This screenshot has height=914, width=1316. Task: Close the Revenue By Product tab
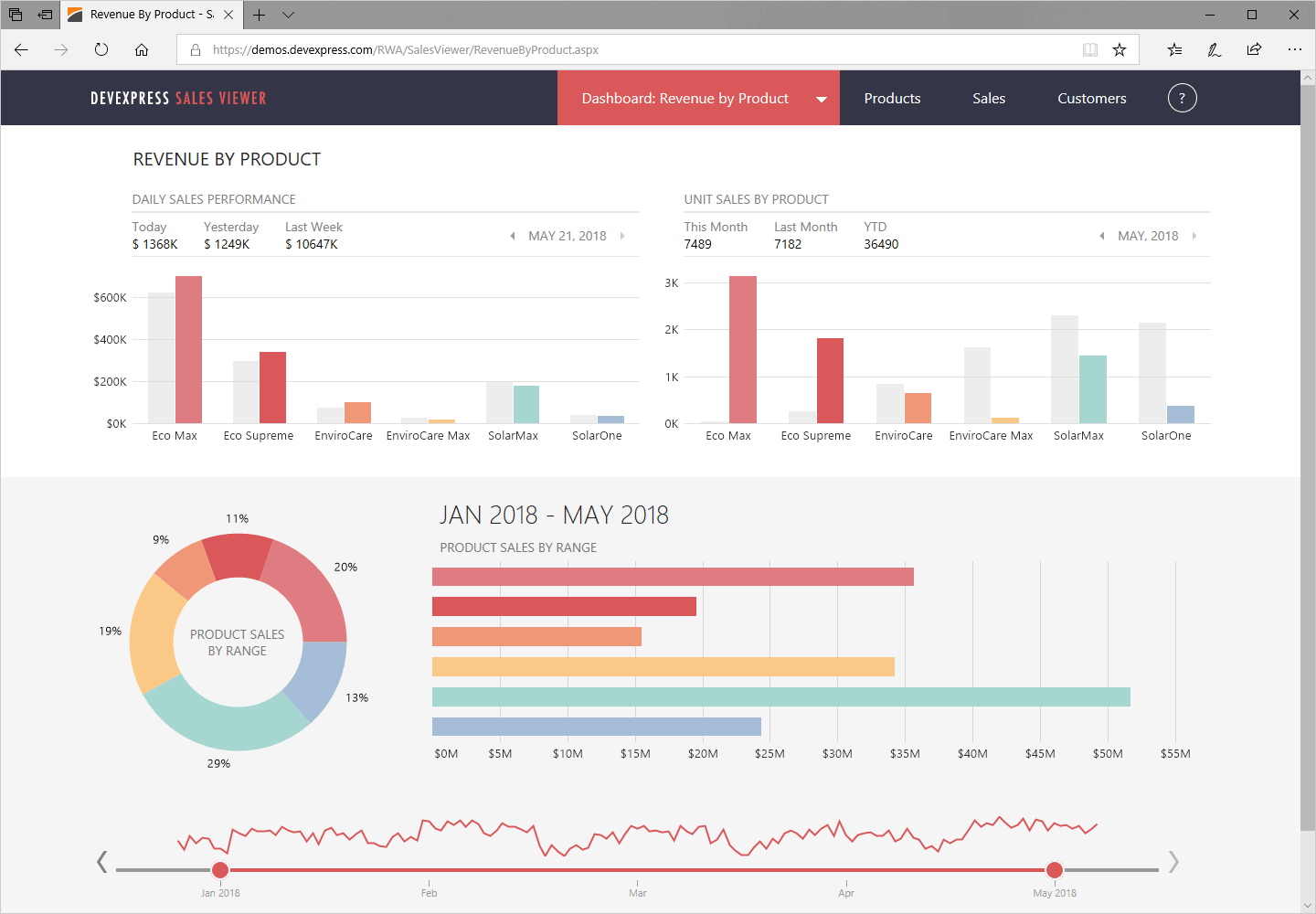coord(228,15)
